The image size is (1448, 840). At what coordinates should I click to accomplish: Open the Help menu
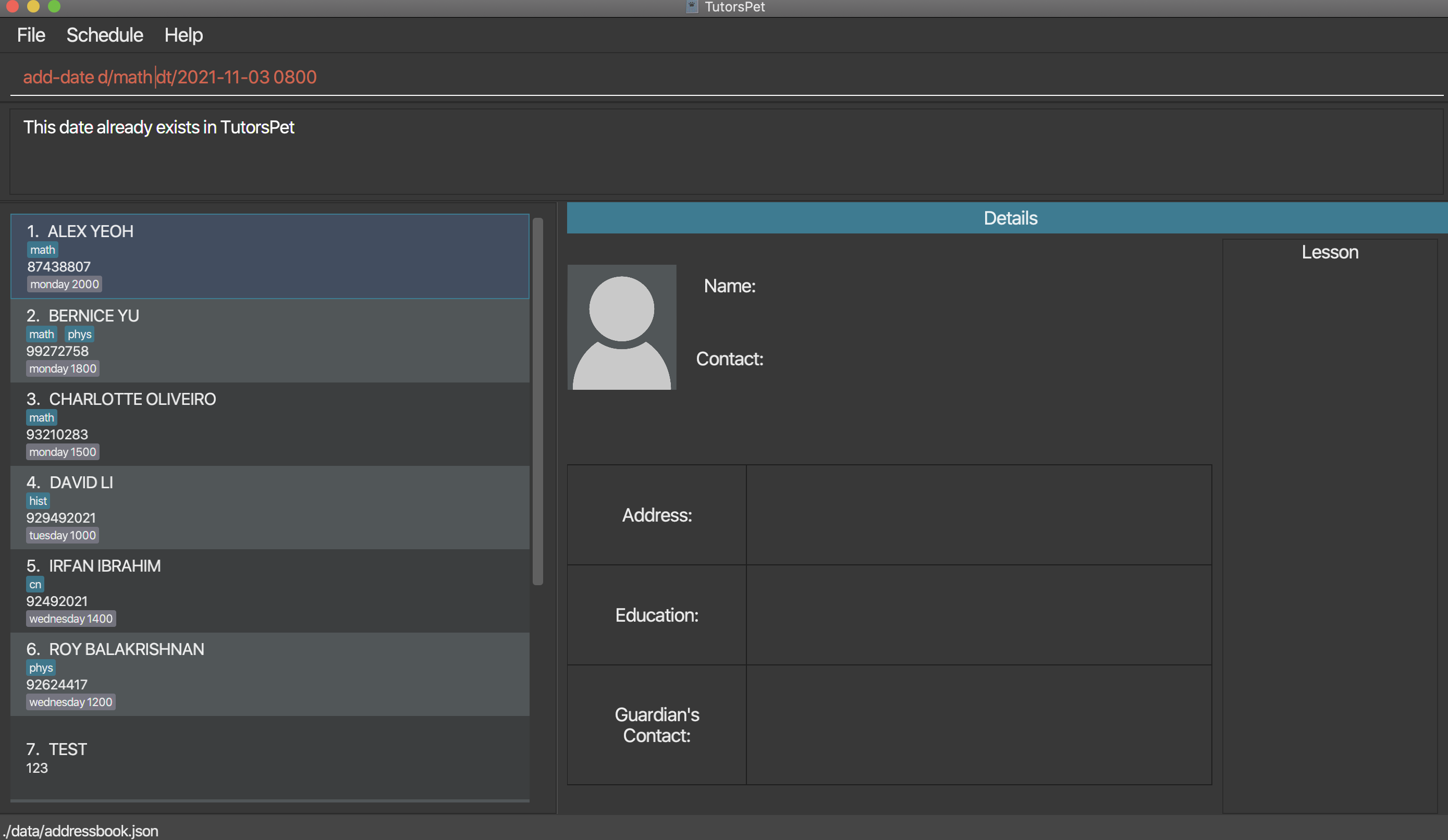tap(183, 35)
